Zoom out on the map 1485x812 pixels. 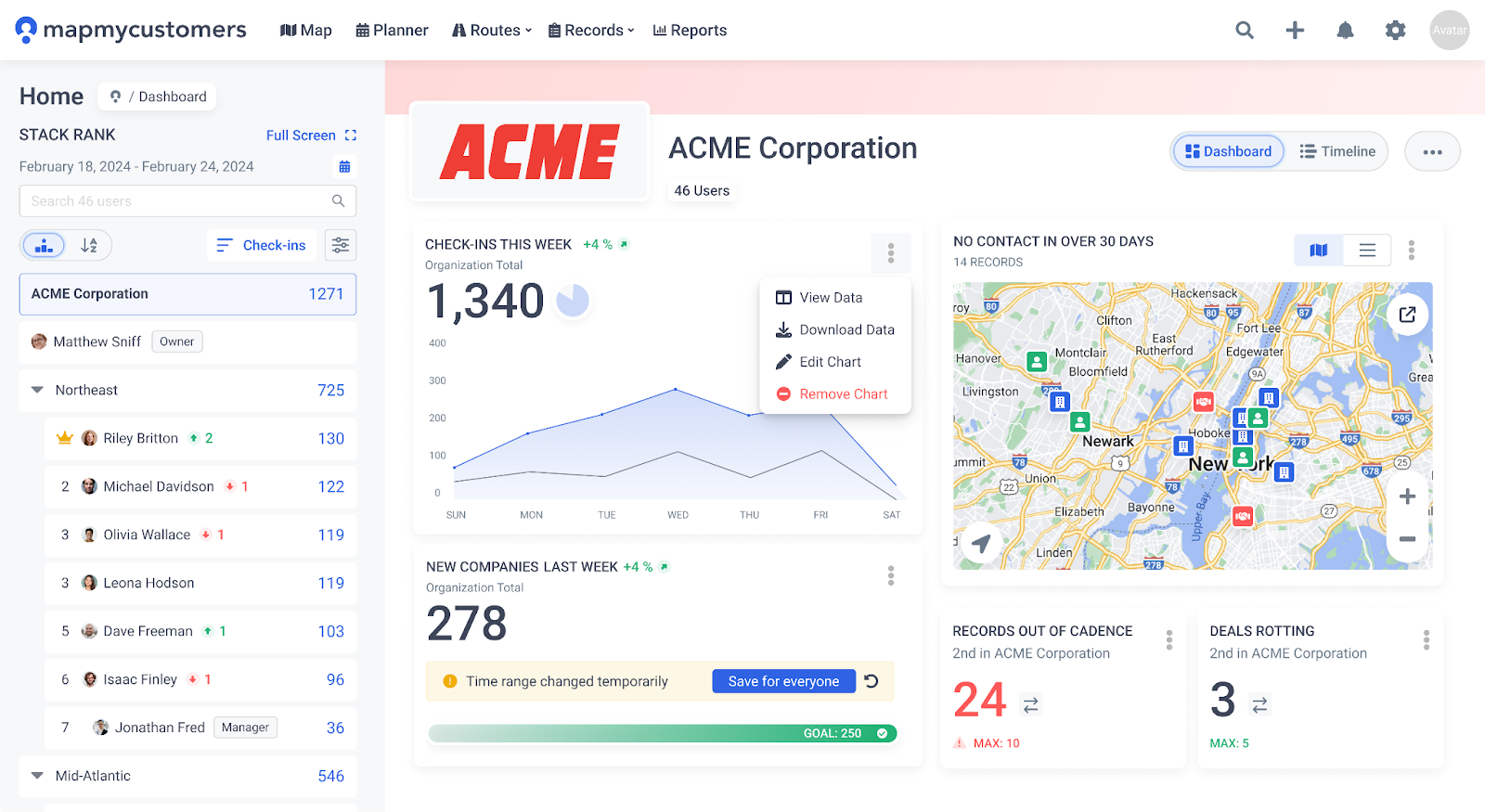[1407, 539]
